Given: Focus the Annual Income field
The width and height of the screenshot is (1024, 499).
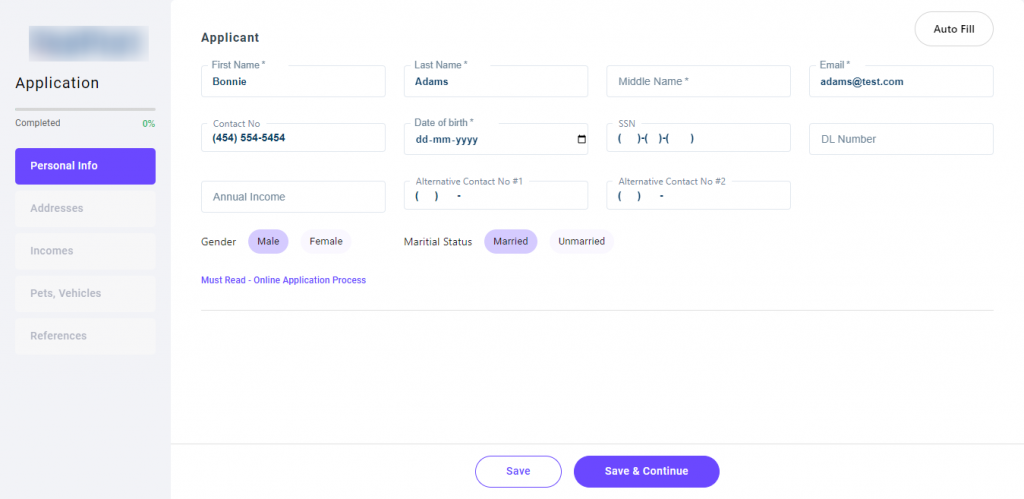Looking at the screenshot, I should (293, 197).
